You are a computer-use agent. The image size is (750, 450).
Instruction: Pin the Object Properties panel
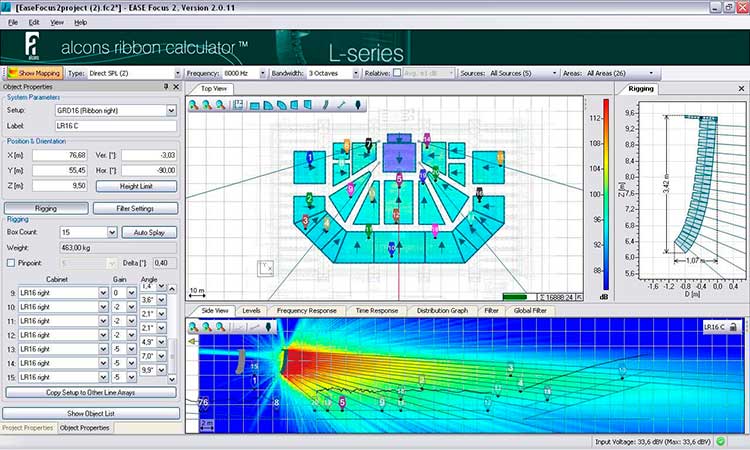tap(166, 87)
